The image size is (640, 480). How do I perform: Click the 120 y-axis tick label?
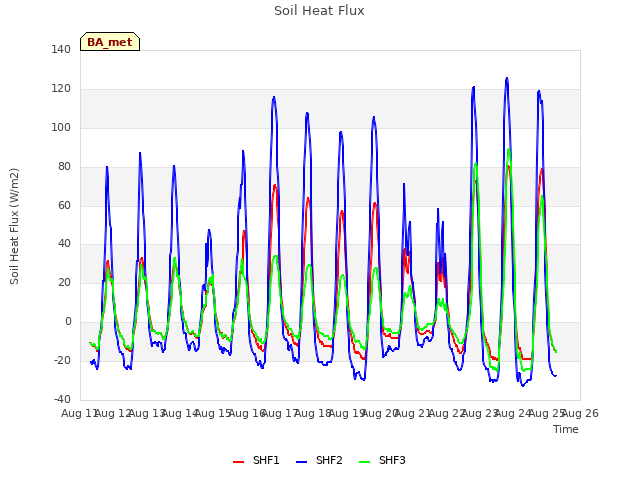(61, 88)
